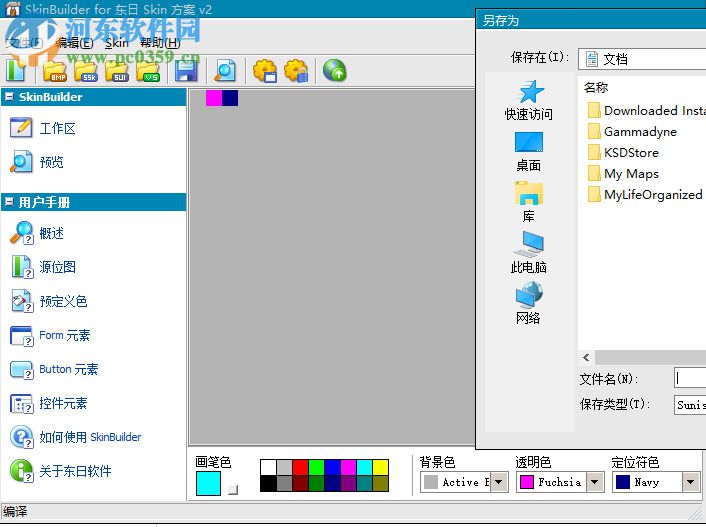
Task: Click the magnifier preview toolbar icon
Action: [x=225, y=70]
